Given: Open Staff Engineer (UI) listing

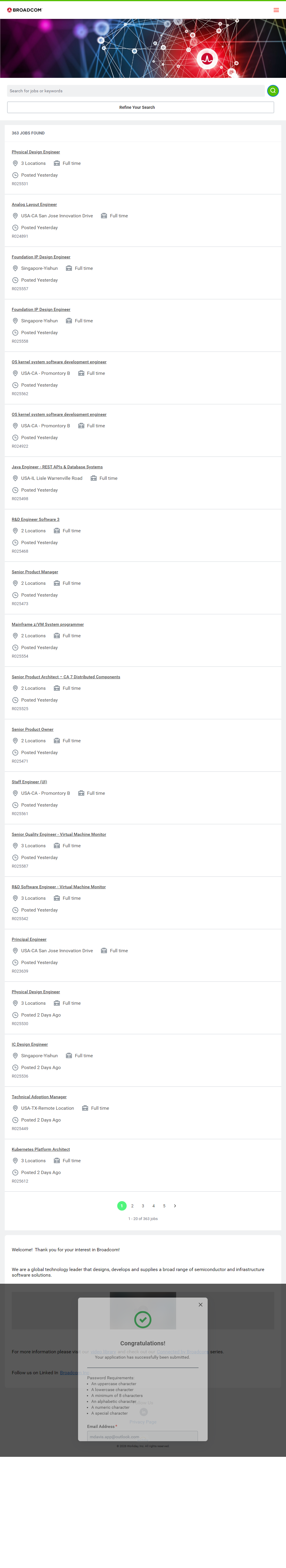Looking at the screenshot, I should pos(29,781).
